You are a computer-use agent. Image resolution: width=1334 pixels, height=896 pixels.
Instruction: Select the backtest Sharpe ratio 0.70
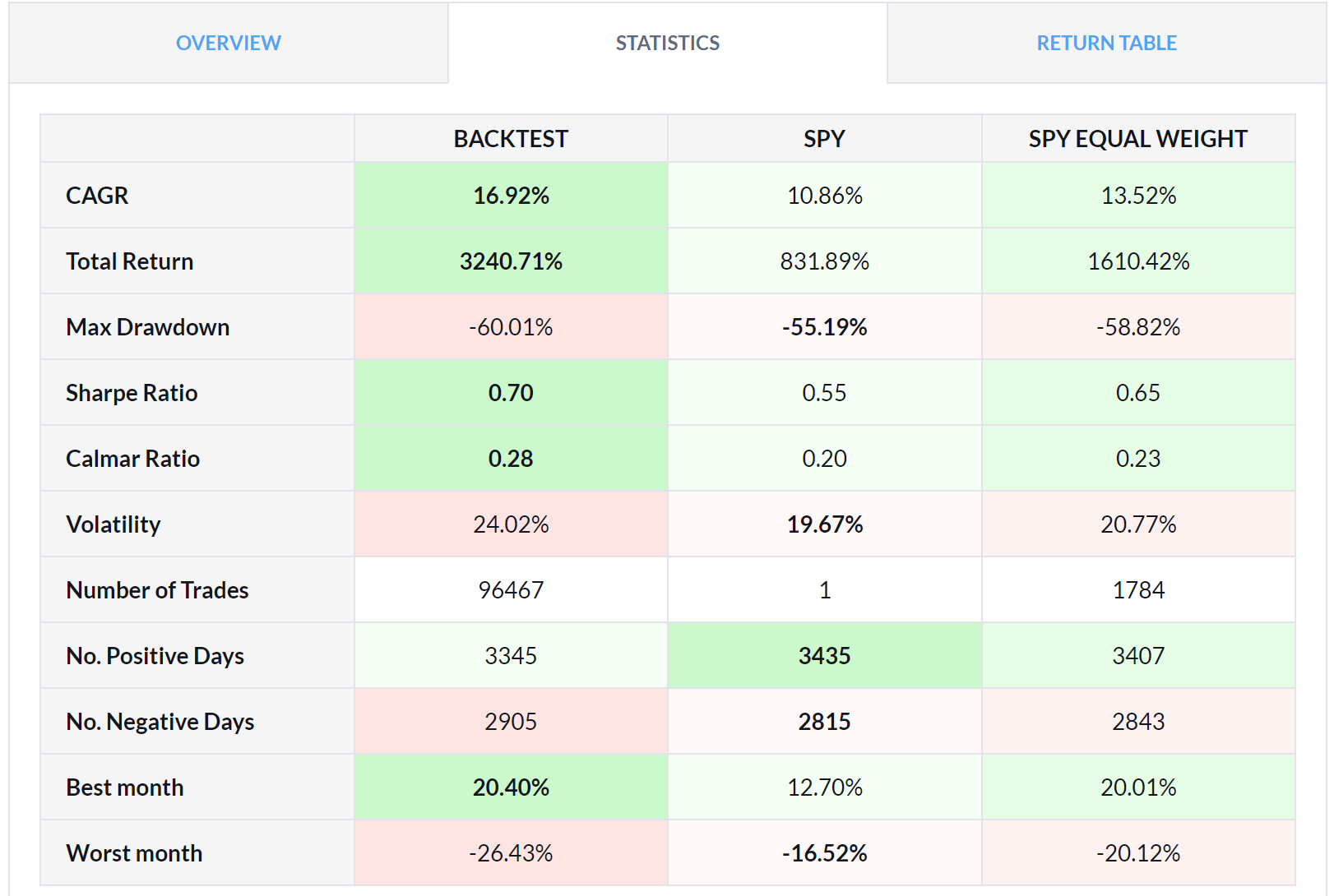coord(511,393)
